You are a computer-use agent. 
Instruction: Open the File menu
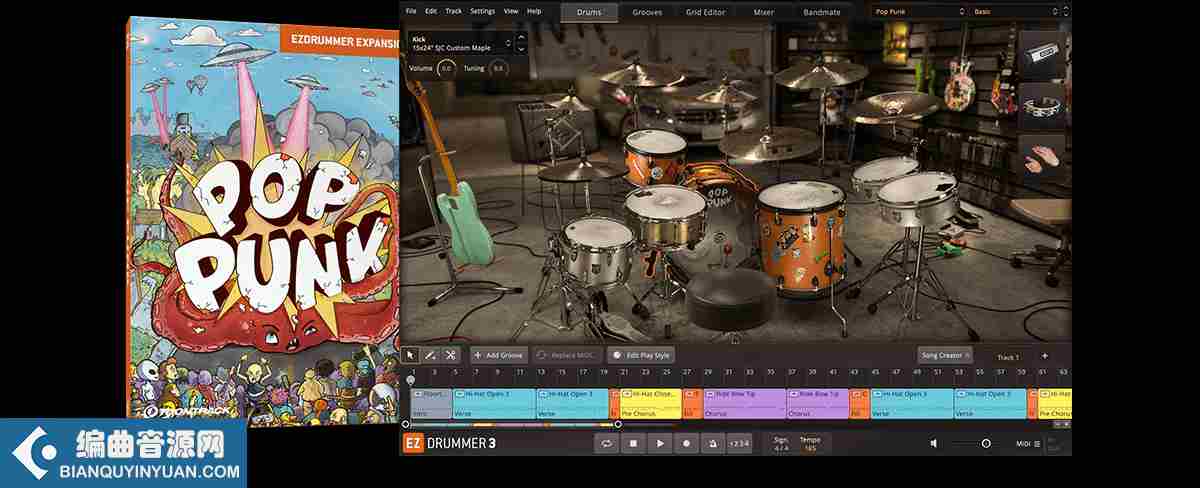point(411,11)
